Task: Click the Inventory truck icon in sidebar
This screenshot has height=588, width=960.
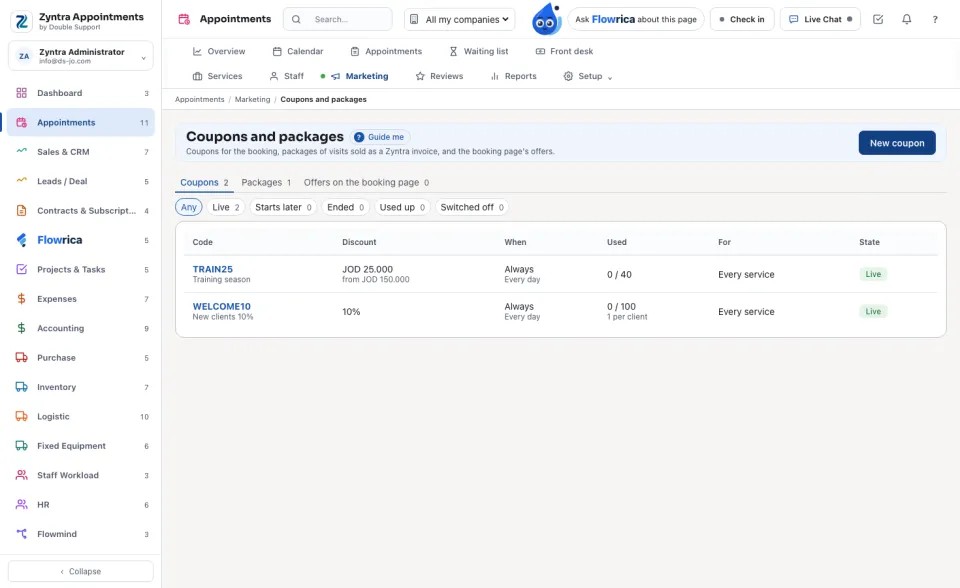Action: [21, 387]
